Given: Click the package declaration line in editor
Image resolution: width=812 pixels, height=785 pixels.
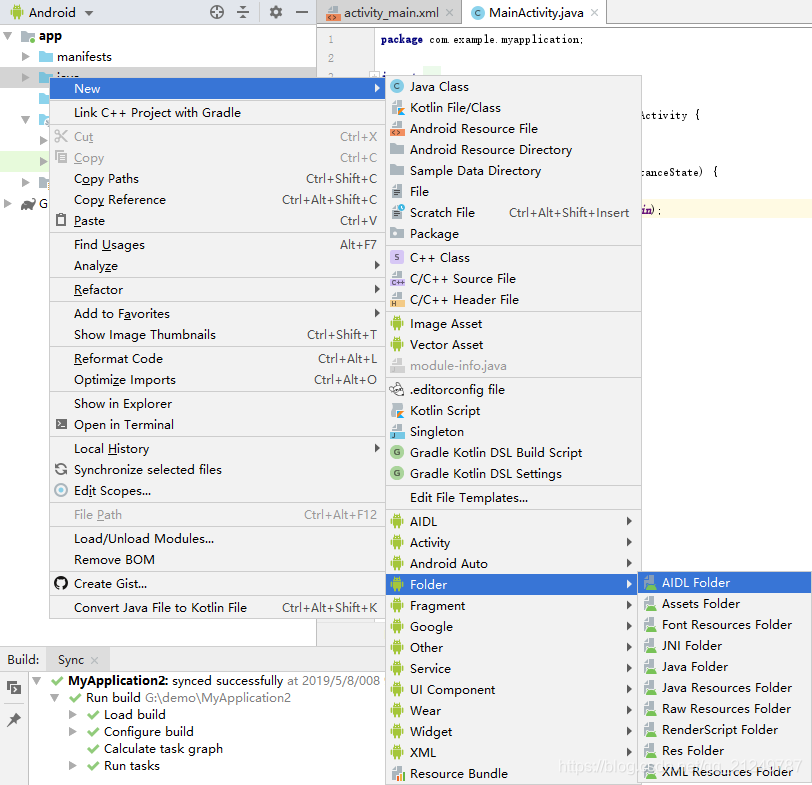Looking at the screenshot, I should coord(482,39).
